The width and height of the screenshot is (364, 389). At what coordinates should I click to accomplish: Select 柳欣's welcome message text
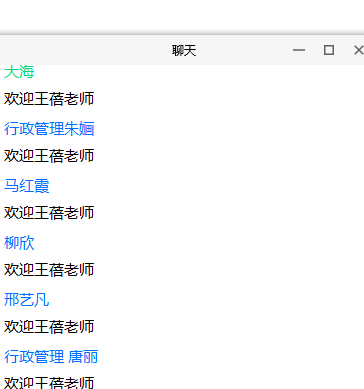pos(49,270)
